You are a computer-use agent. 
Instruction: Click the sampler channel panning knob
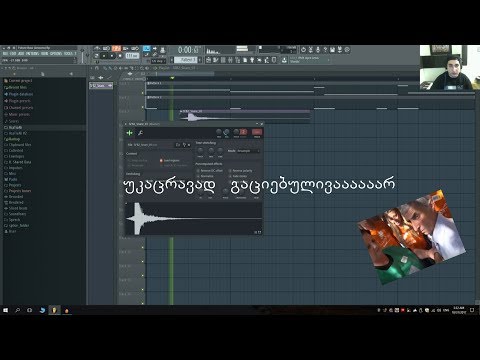point(219,132)
